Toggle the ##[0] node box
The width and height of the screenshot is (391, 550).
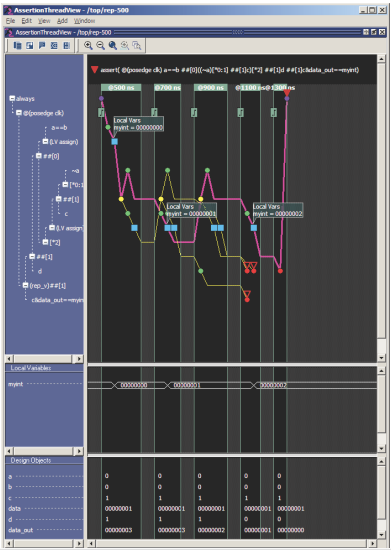(39, 156)
